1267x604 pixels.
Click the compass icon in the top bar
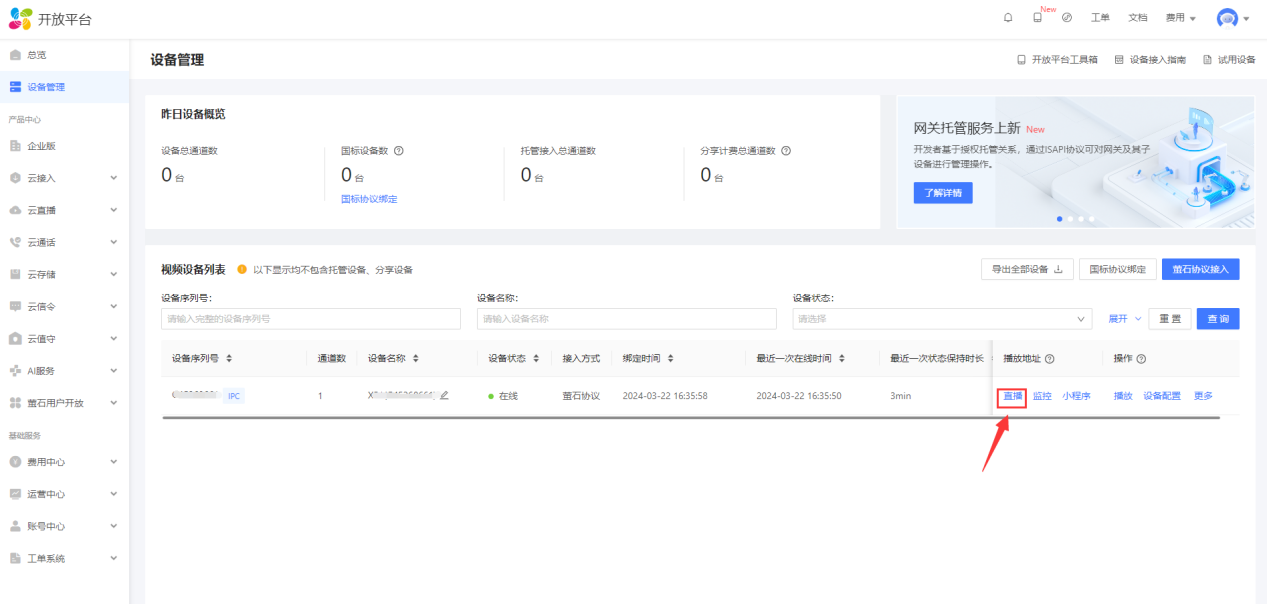pos(1067,18)
